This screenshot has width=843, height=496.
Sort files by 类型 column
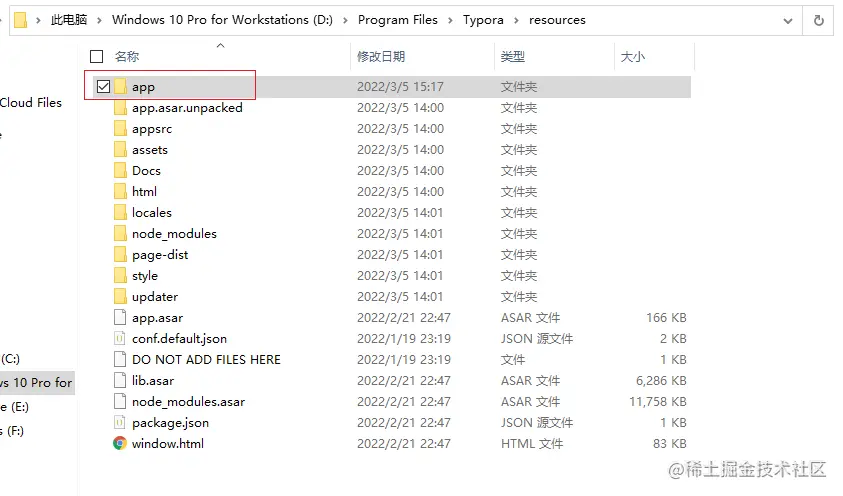coord(512,56)
